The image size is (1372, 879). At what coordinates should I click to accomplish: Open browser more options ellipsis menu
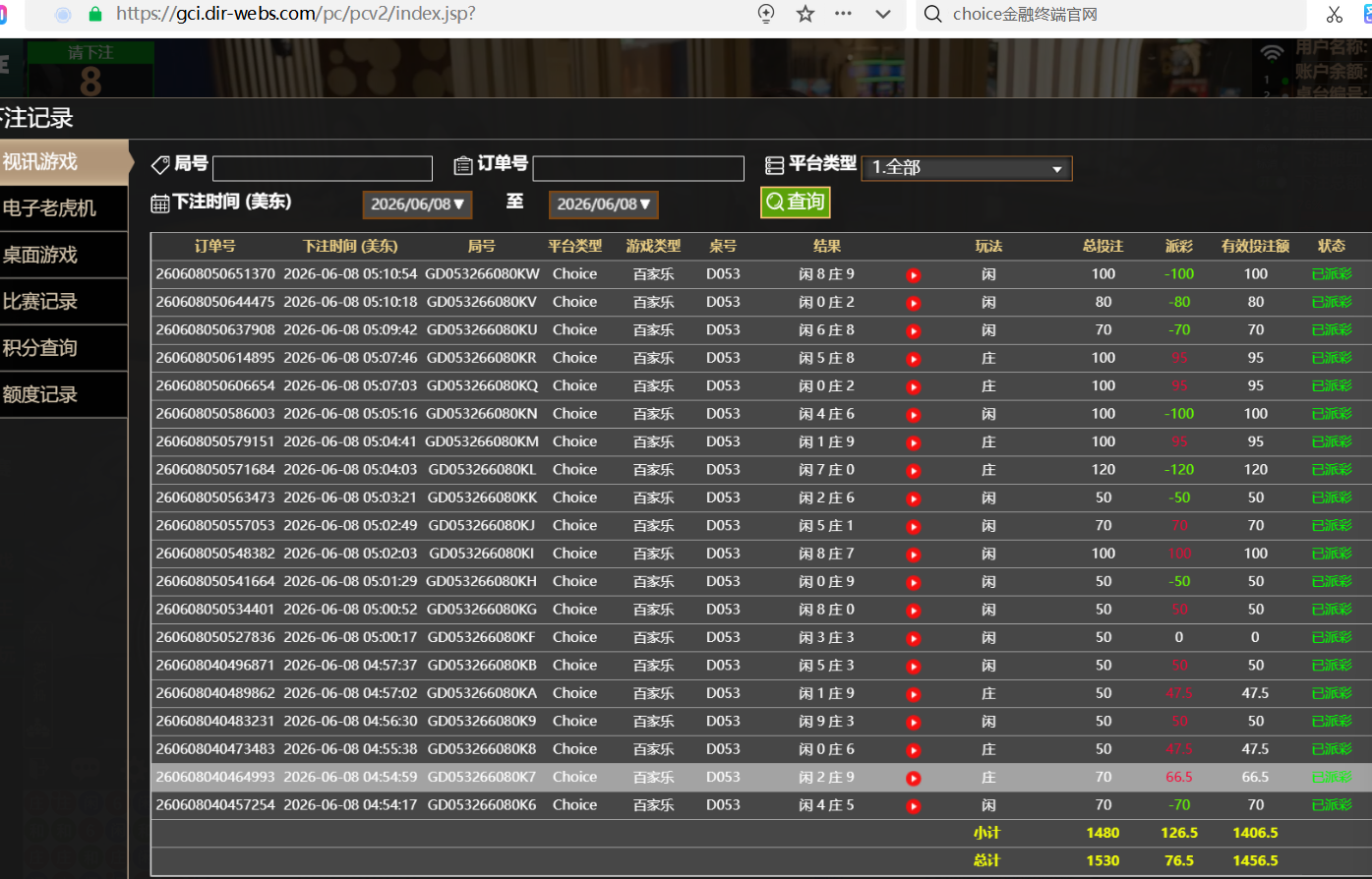tap(843, 14)
